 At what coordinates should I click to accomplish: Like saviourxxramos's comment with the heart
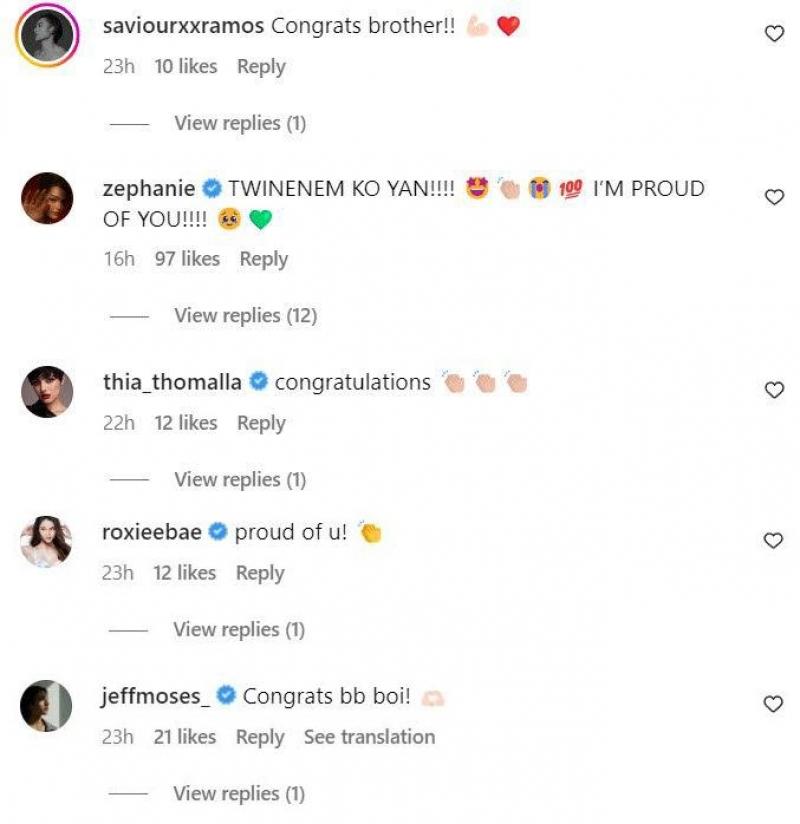click(x=774, y=34)
